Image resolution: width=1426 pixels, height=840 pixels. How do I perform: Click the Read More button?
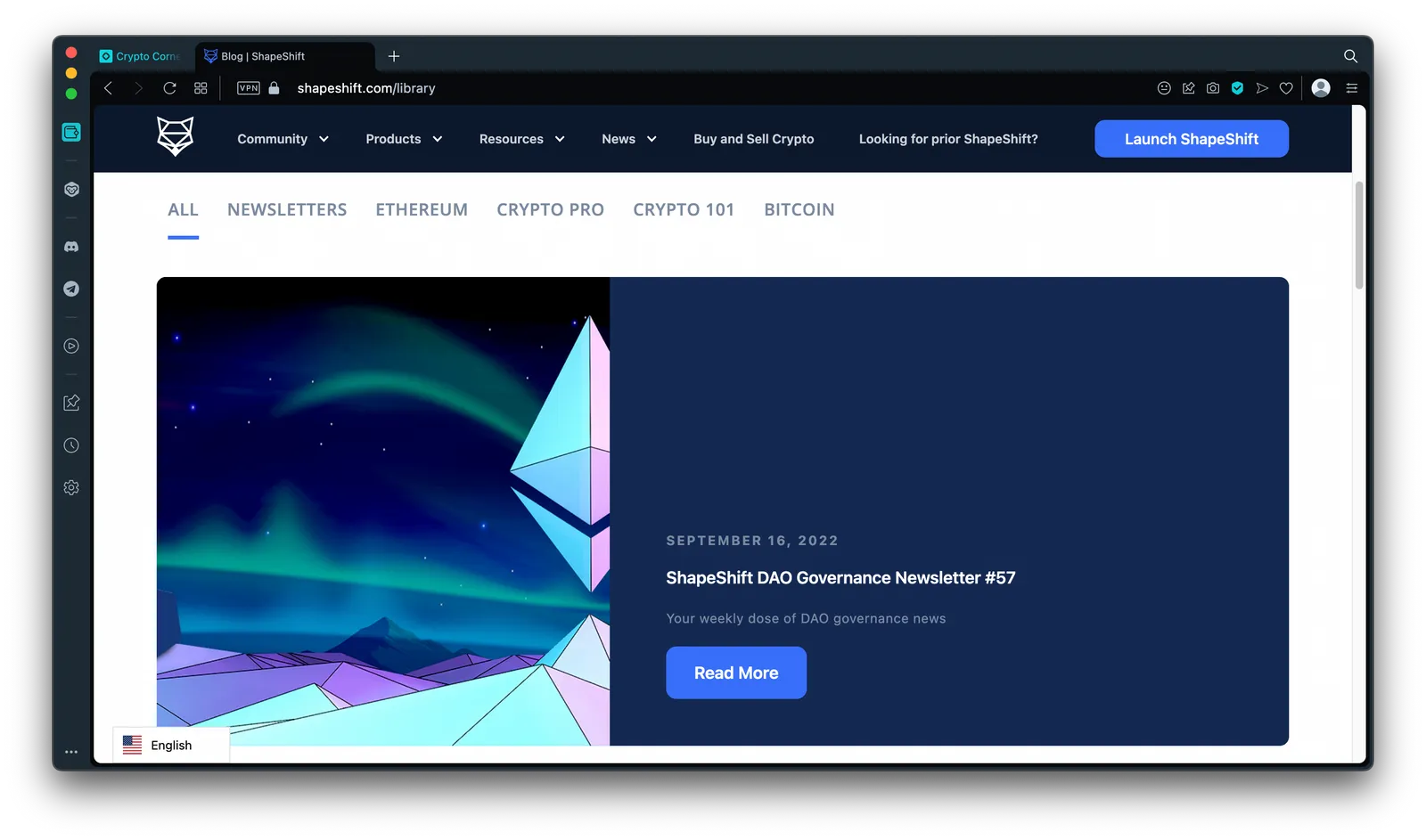(736, 673)
